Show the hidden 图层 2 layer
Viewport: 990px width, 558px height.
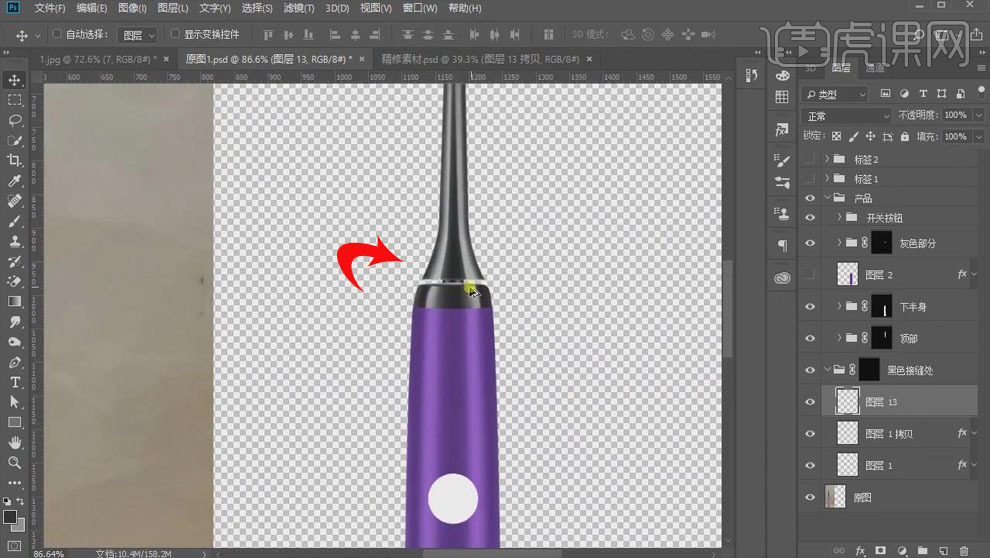point(810,275)
